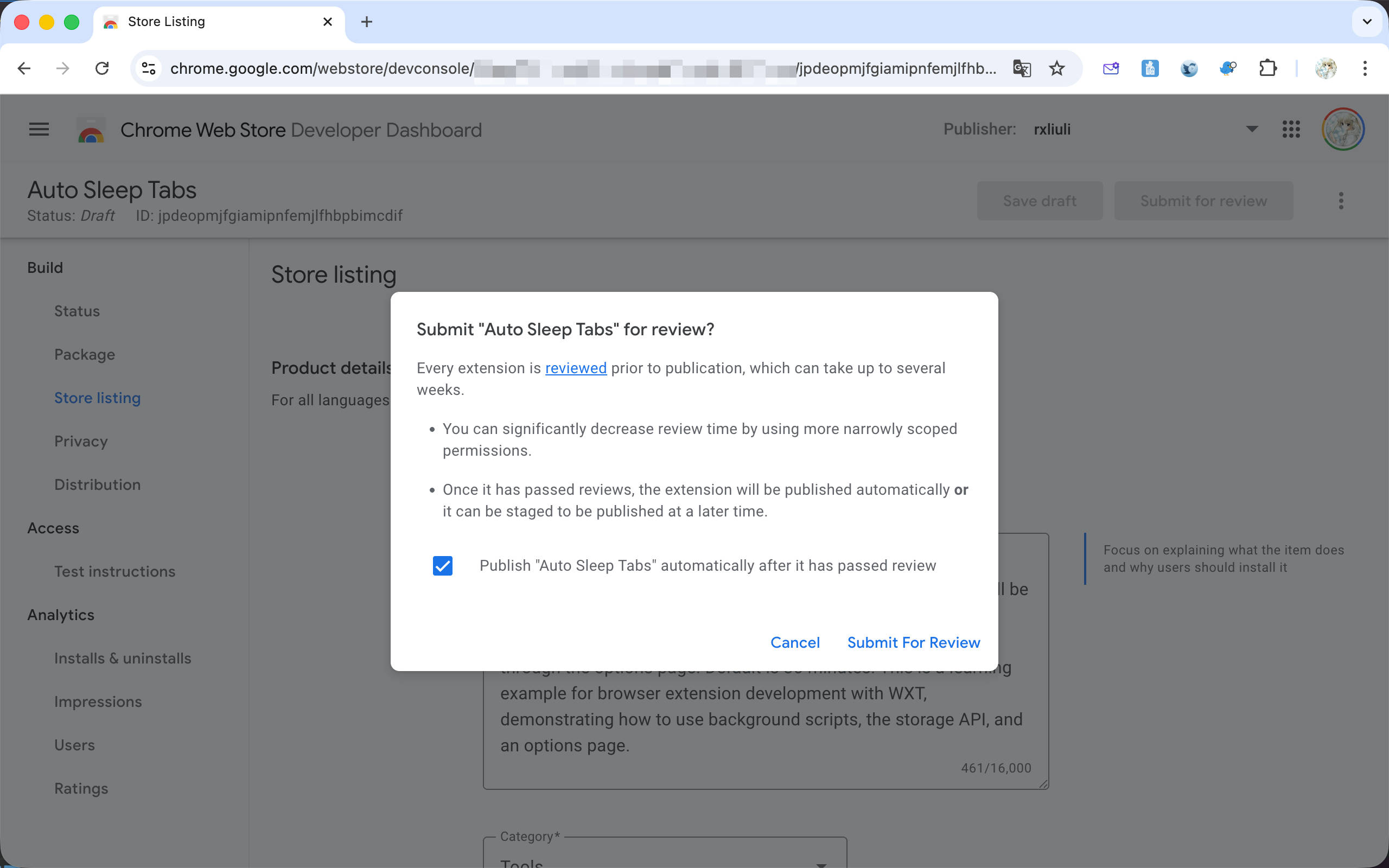Click the mail extension icon in toolbar

click(x=1111, y=68)
